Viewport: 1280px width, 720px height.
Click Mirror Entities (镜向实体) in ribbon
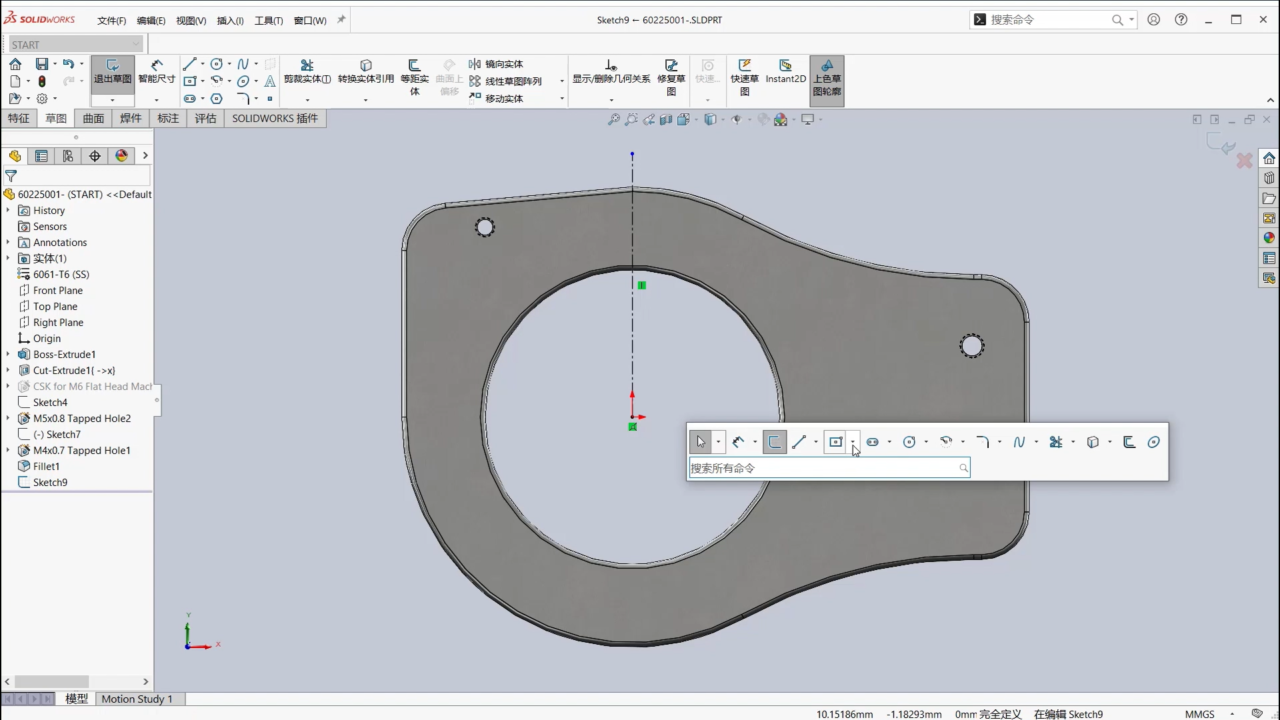coord(496,64)
